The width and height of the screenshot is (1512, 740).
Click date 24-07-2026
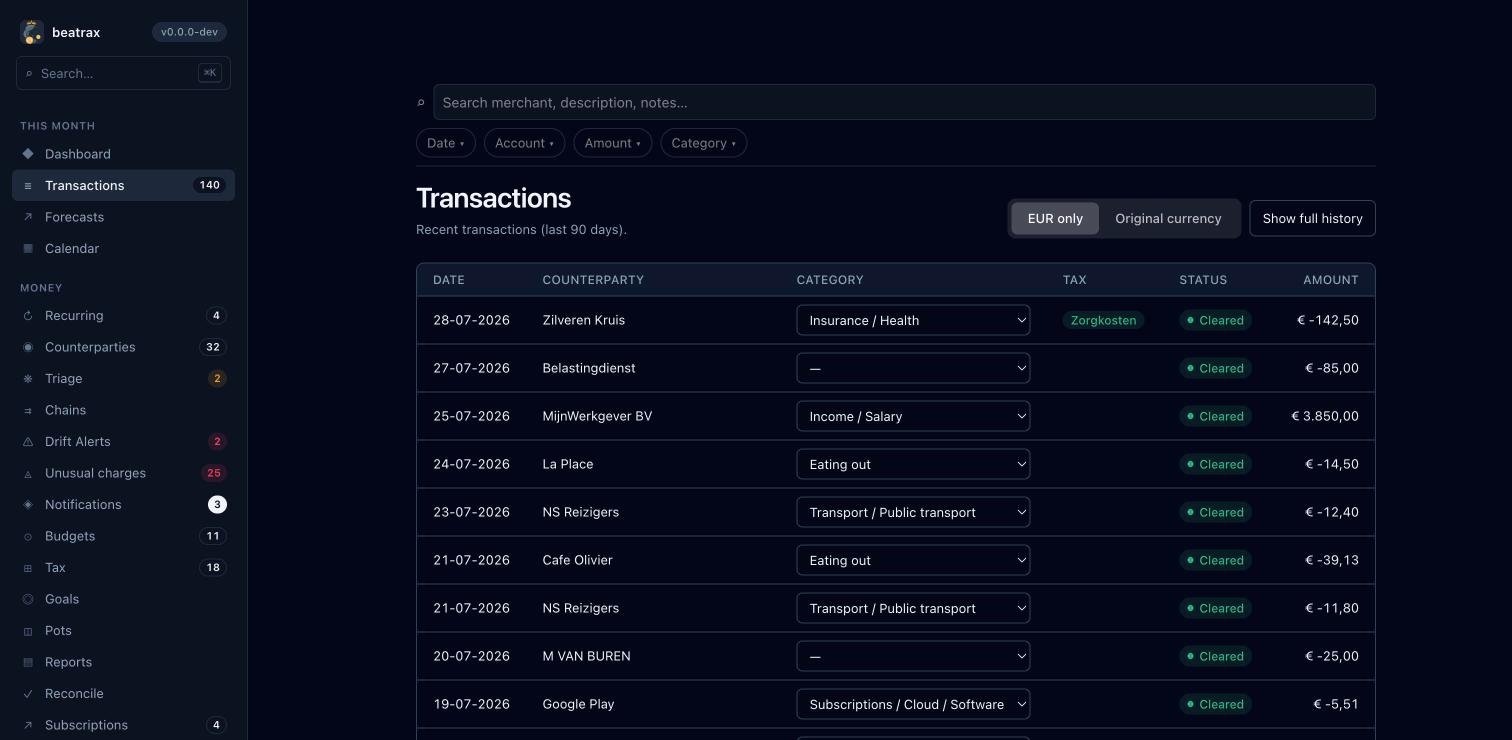[471, 464]
